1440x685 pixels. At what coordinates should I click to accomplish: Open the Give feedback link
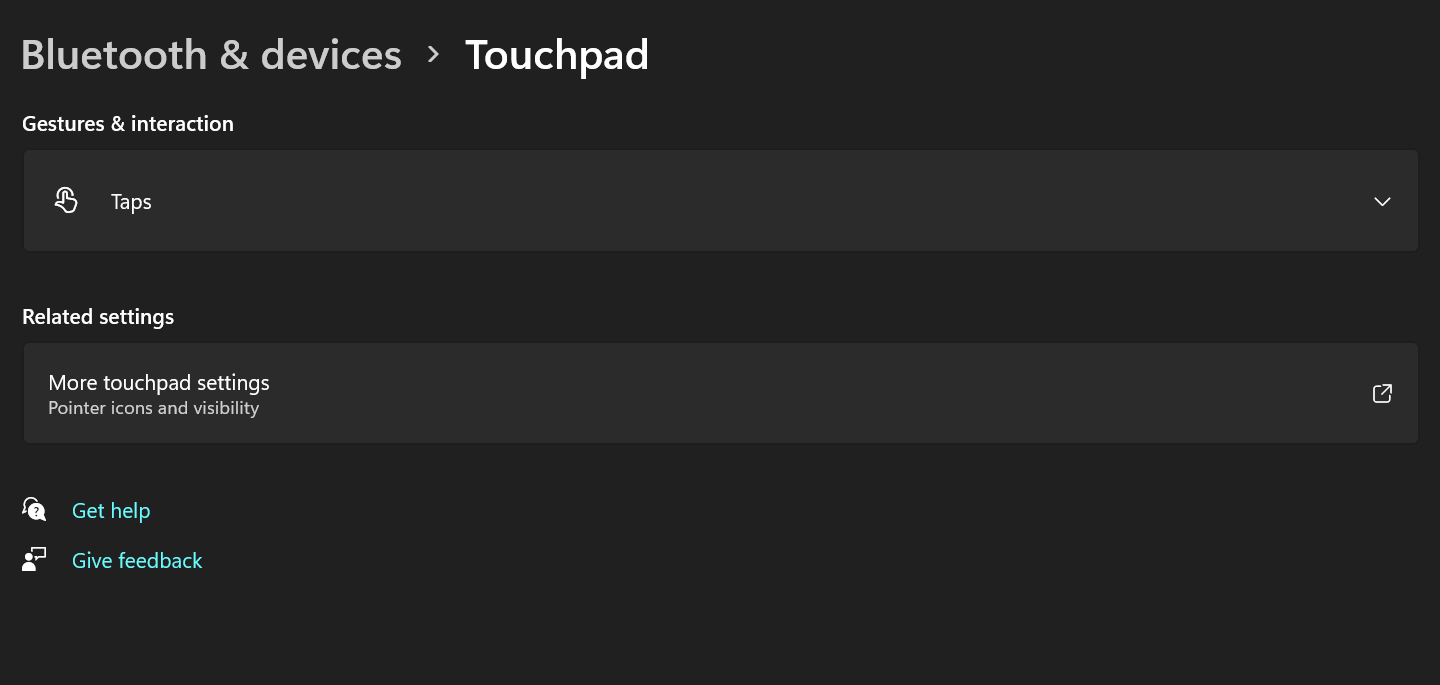[x=137, y=561]
